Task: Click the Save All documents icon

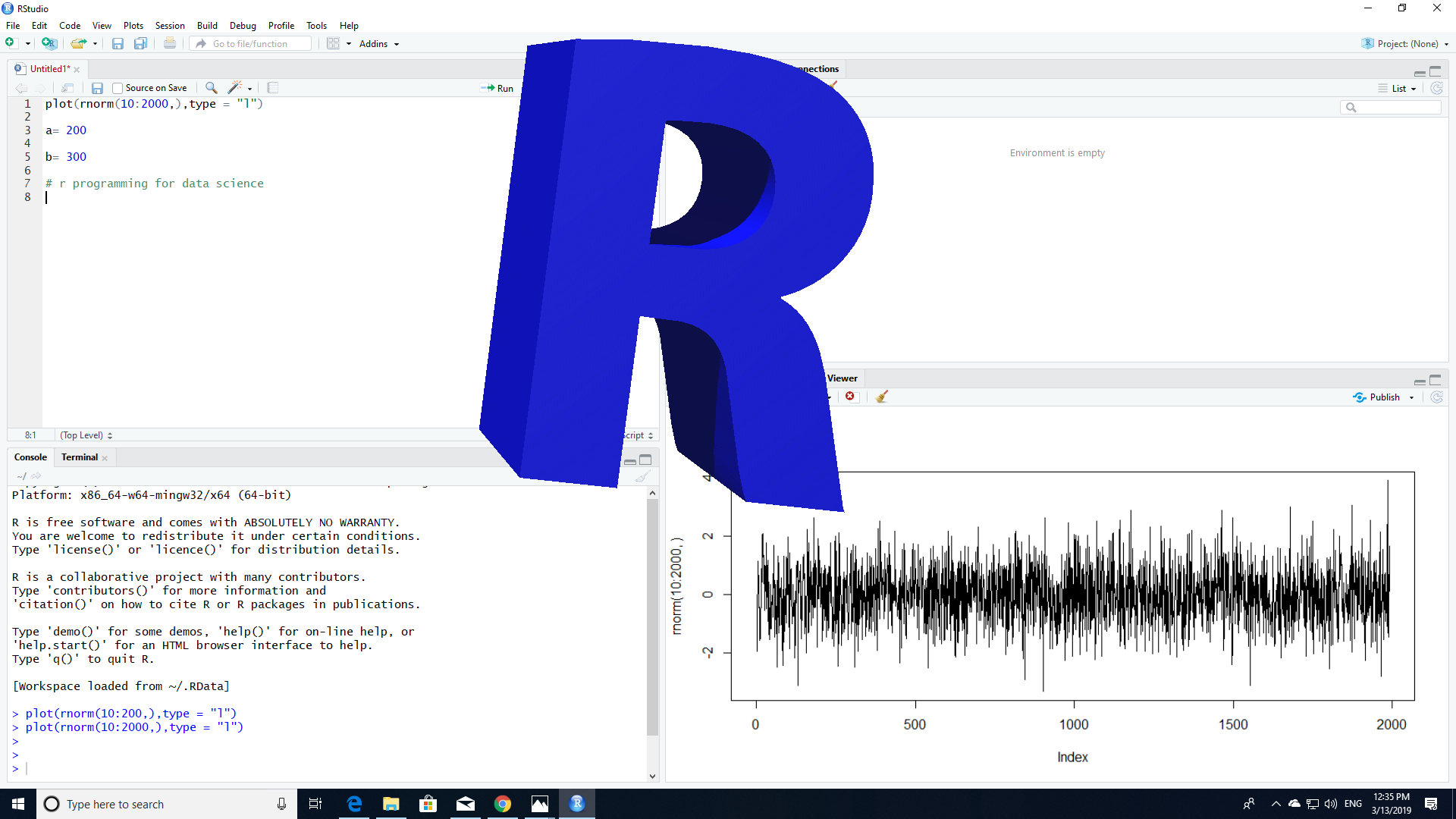Action: (x=140, y=43)
